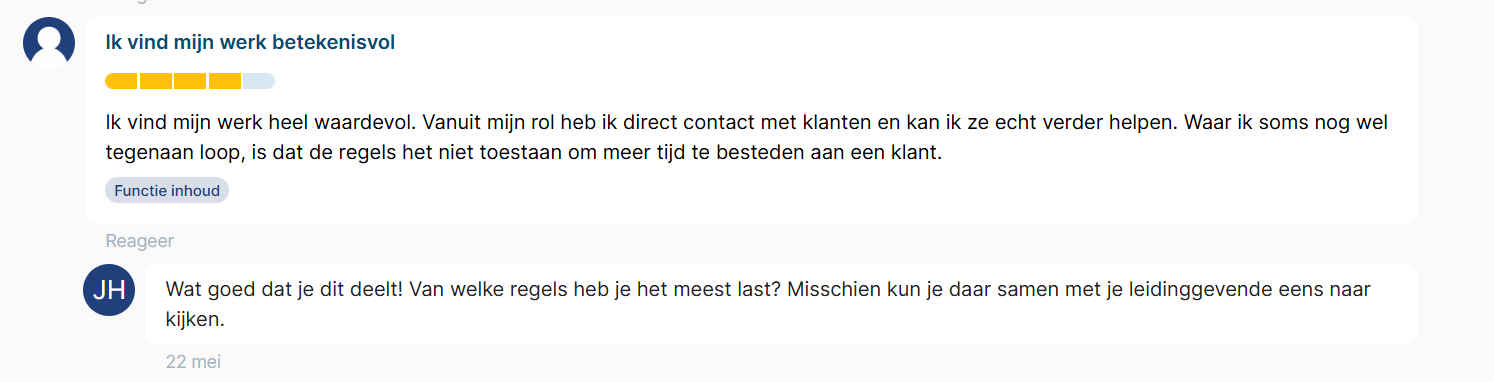Click the anonymous user avatar icon
Viewport: 1494px width, 382px height.
coord(49,43)
